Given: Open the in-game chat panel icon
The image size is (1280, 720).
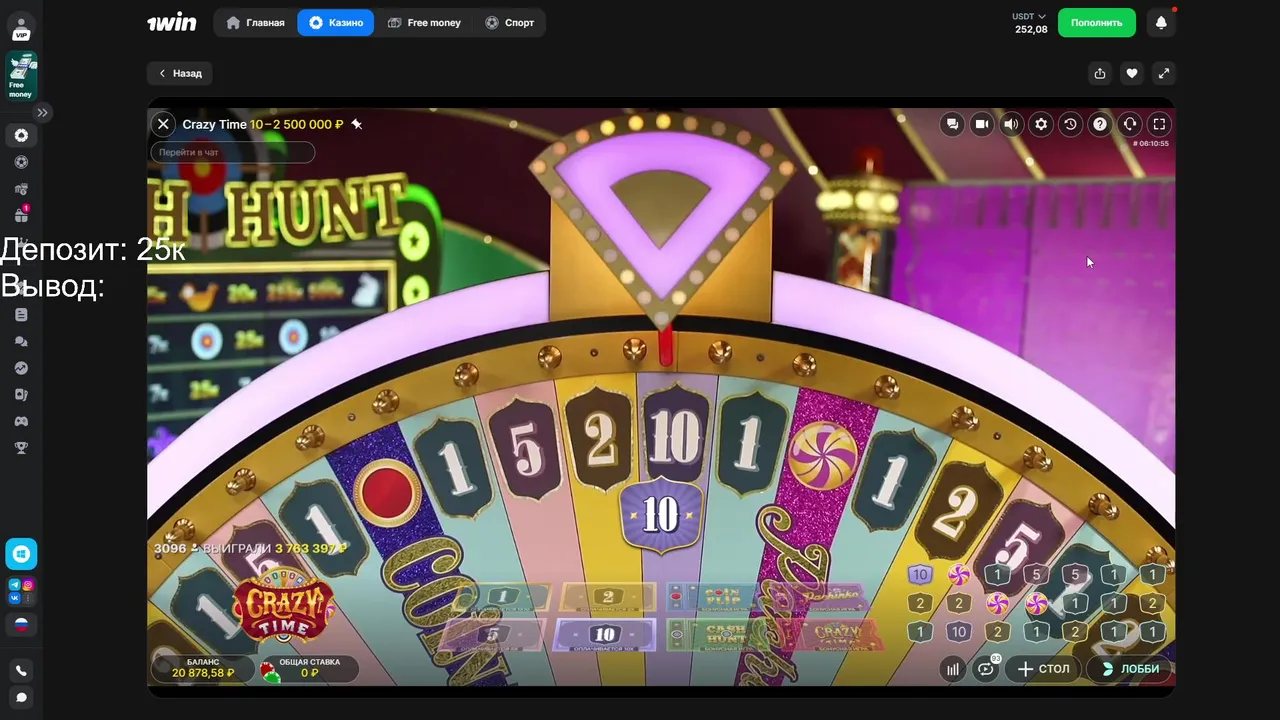Looking at the screenshot, I should click(x=952, y=124).
